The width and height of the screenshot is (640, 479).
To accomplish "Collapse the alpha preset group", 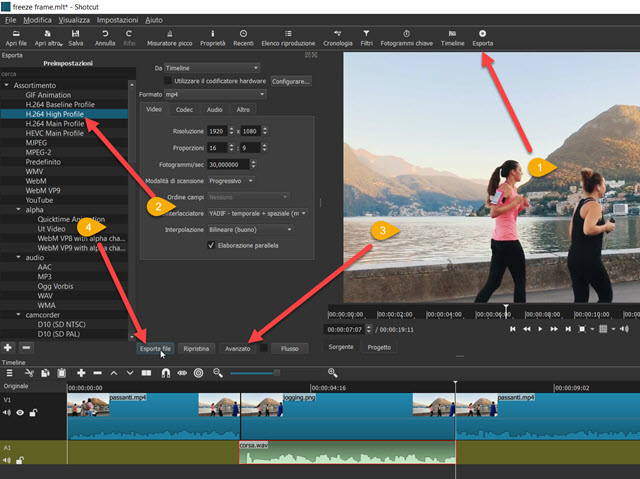I will tap(18, 209).
